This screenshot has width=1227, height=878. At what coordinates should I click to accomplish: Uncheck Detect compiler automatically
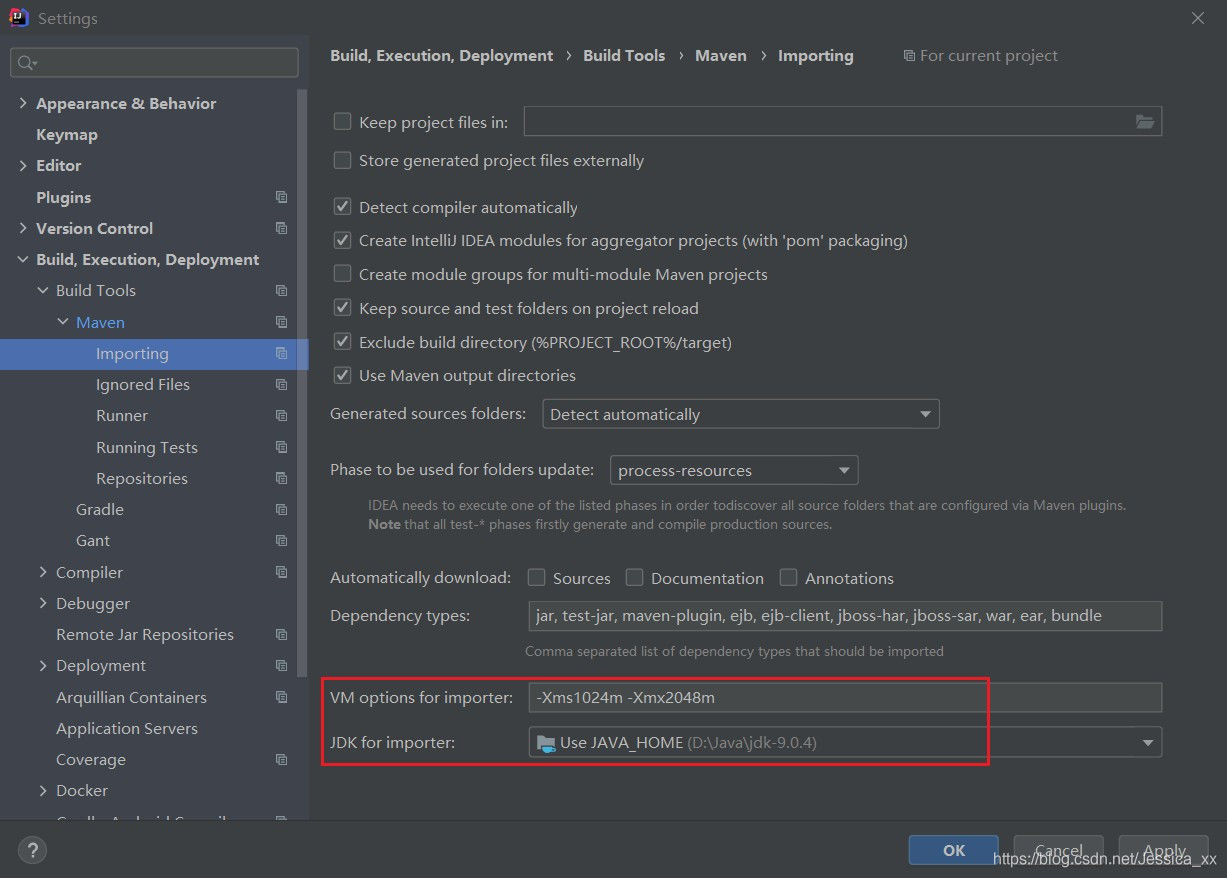click(342, 207)
